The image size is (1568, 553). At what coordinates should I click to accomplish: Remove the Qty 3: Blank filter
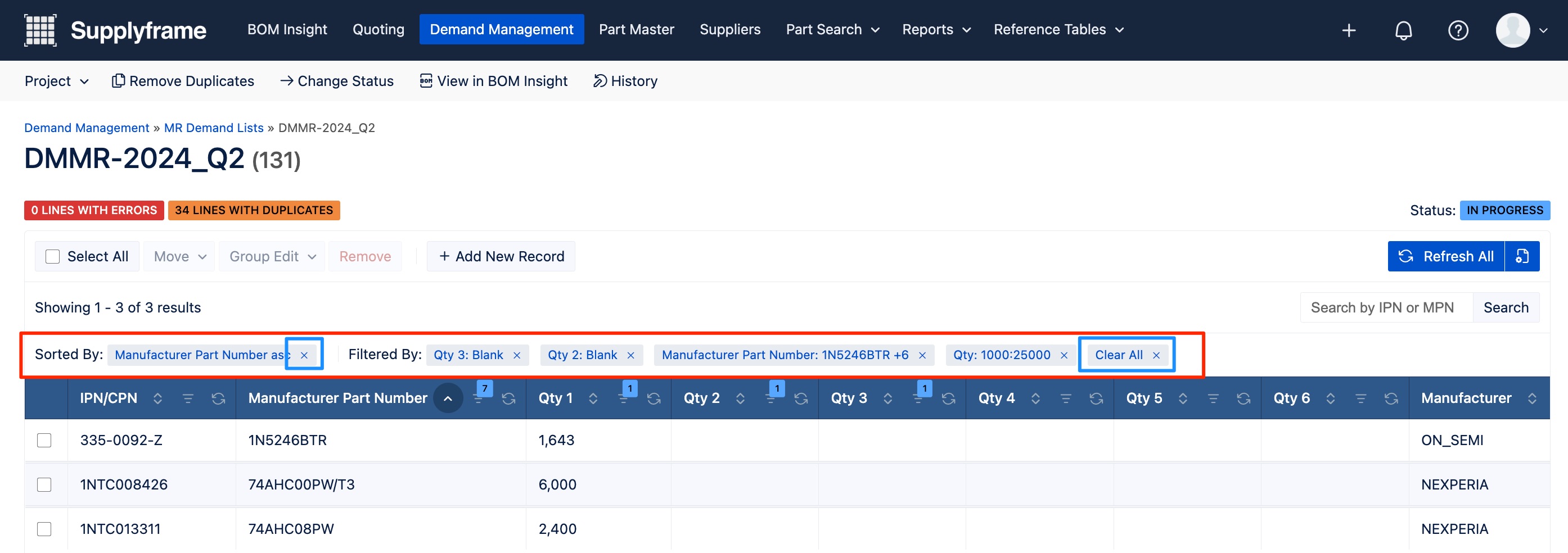click(x=517, y=355)
